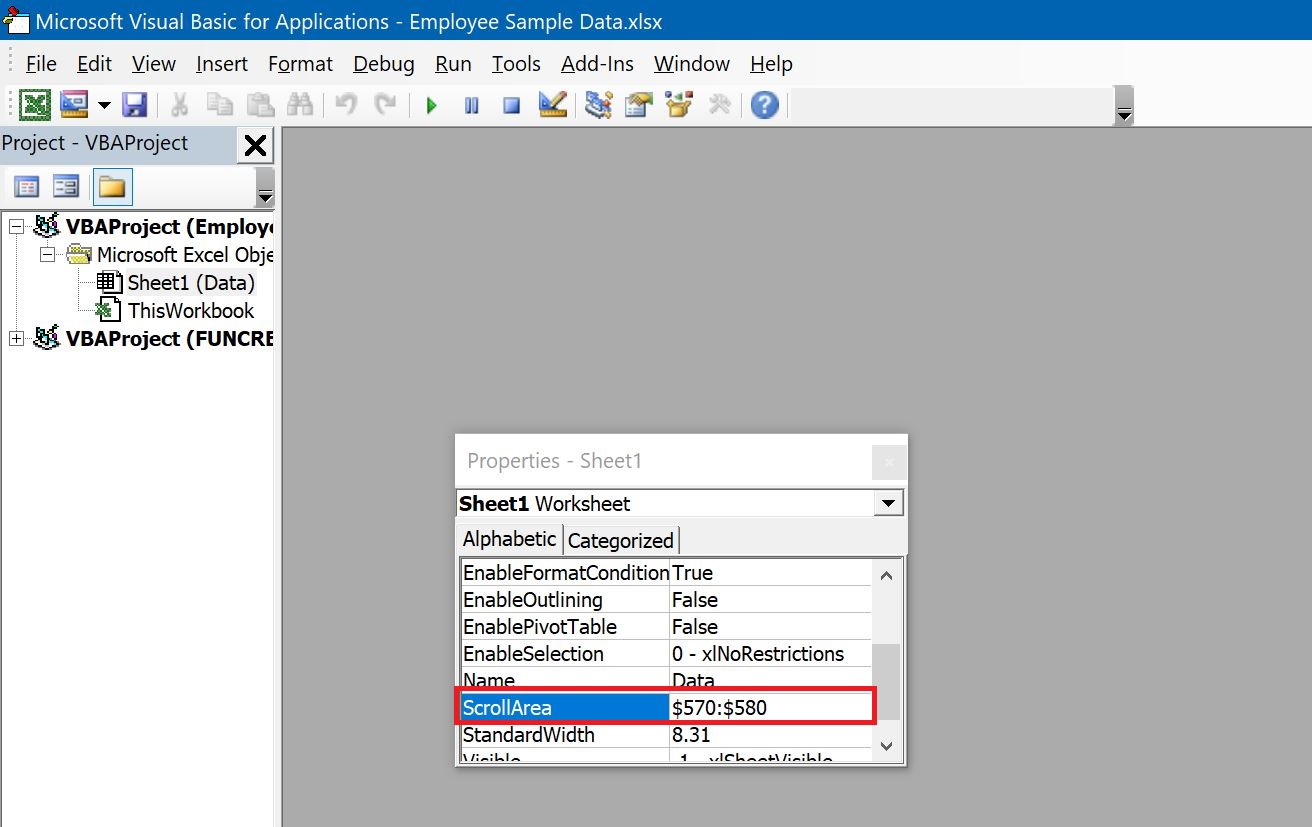Open the Sheet1 Worksheet object dropdown

[888, 503]
